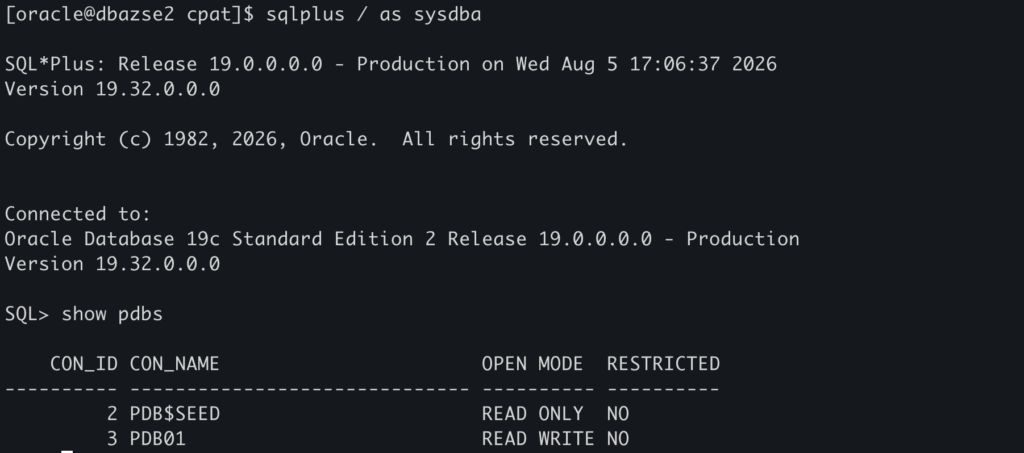Click the Oracle Database 19c Standard Edition line
This screenshot has width=1024, height=453.
402,240
